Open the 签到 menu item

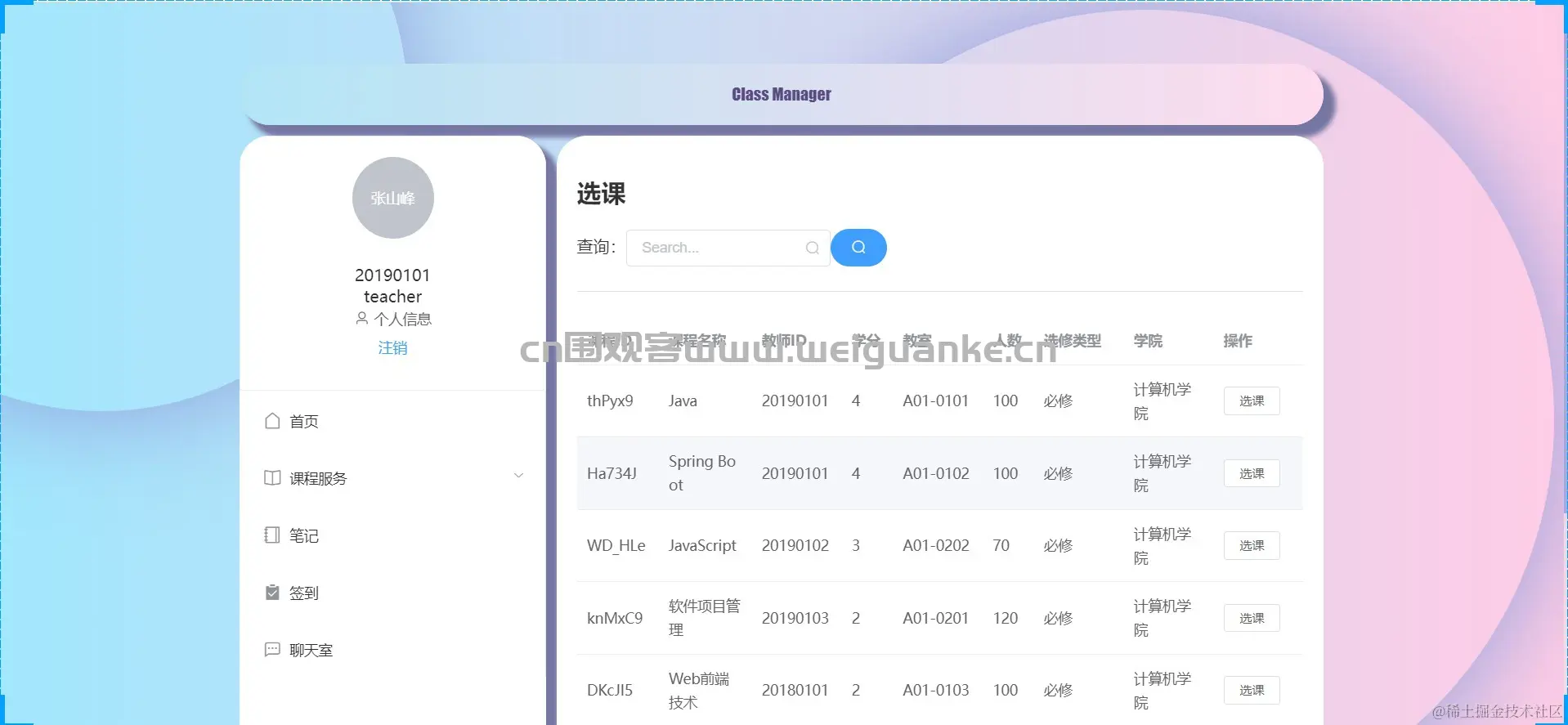point(392,593)
